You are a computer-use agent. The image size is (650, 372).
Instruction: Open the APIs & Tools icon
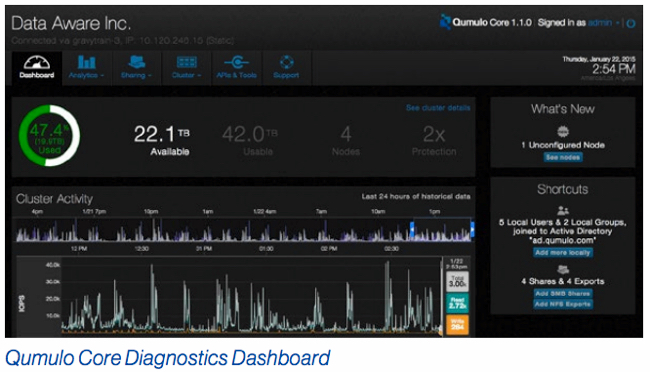pos(237,63)
